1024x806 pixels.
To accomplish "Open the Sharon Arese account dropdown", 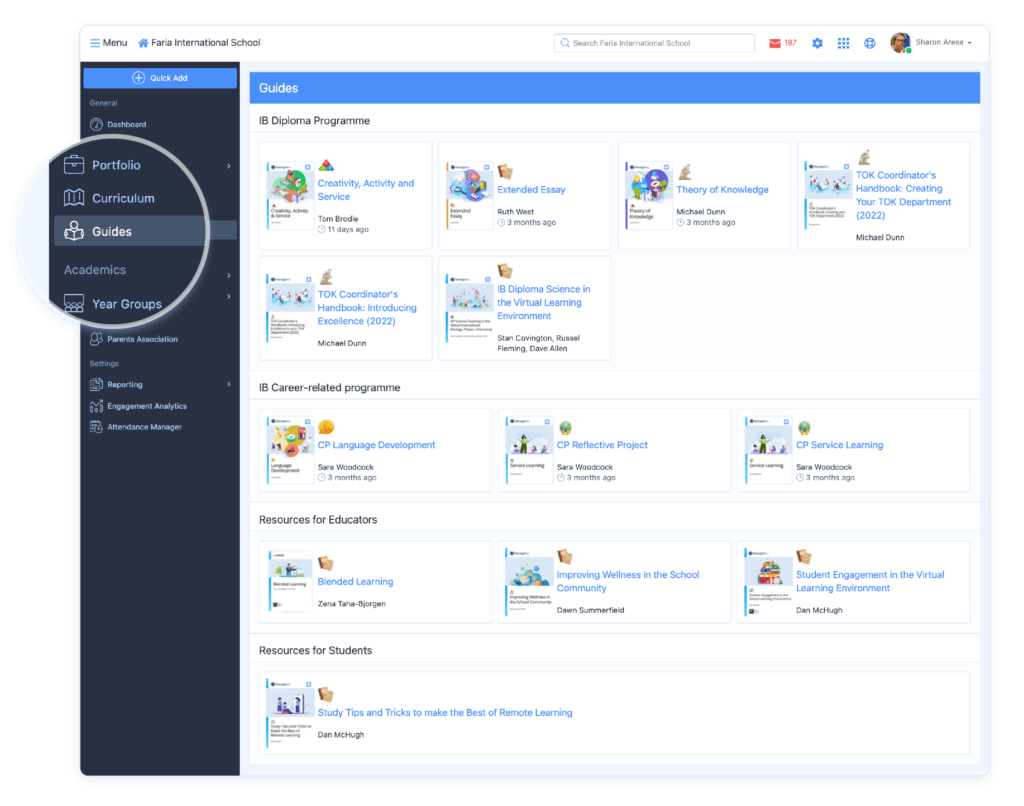I will pos(943,42).
